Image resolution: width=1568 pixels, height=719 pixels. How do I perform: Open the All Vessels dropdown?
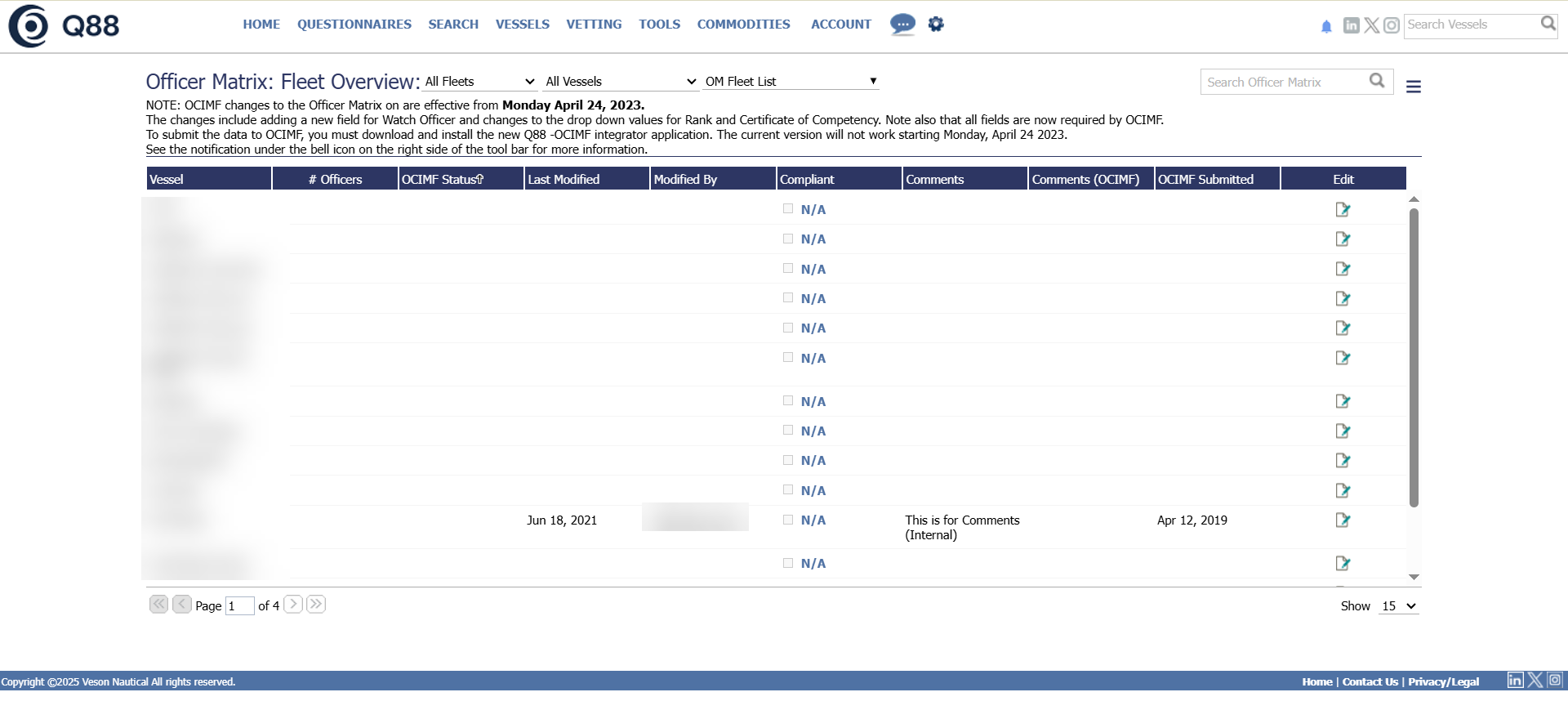621,82
